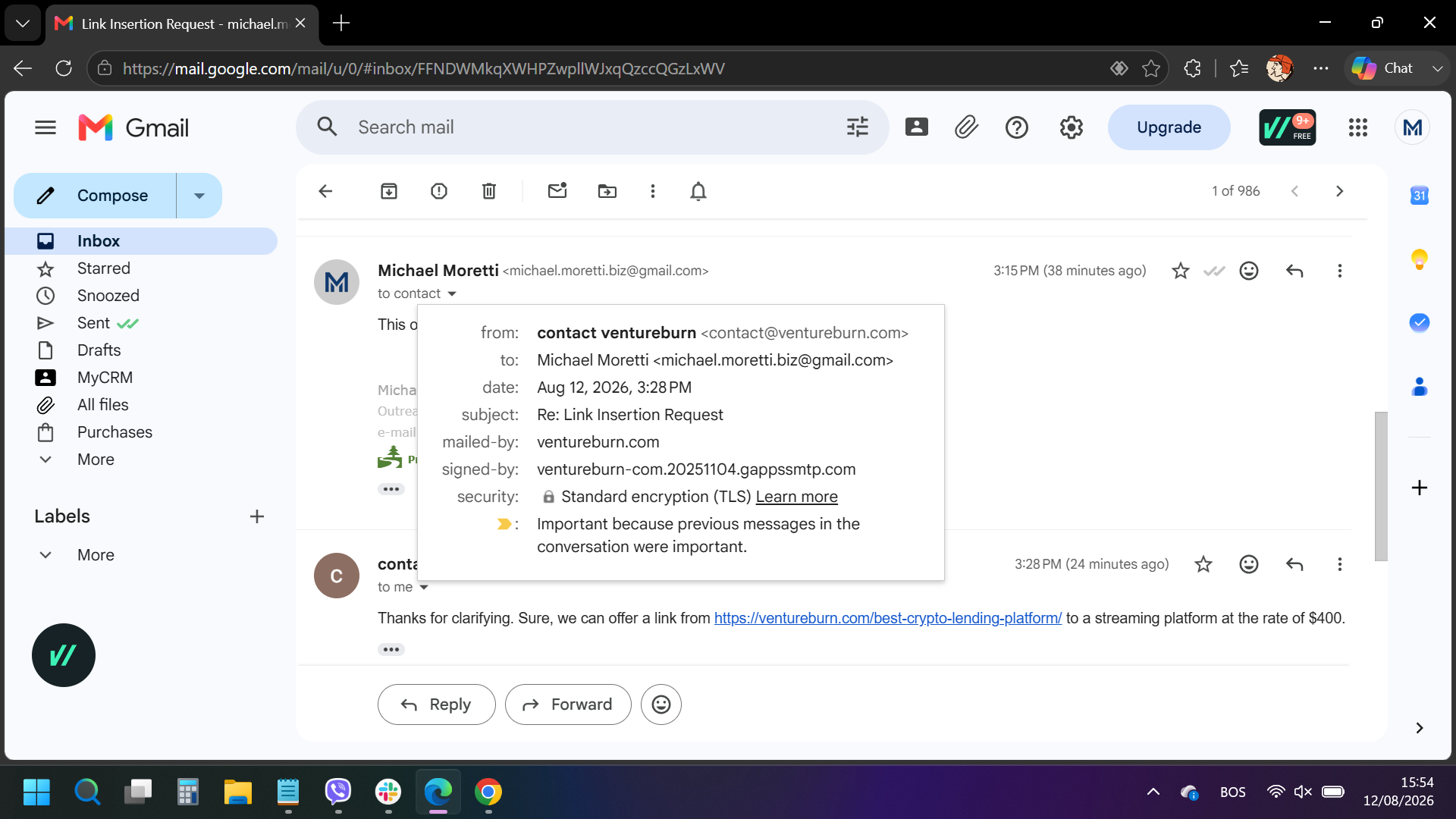Image resolution: width=1456 pixels, height=819 pixels.
Task: Mark conversation as unread
Action: point(557,191)
